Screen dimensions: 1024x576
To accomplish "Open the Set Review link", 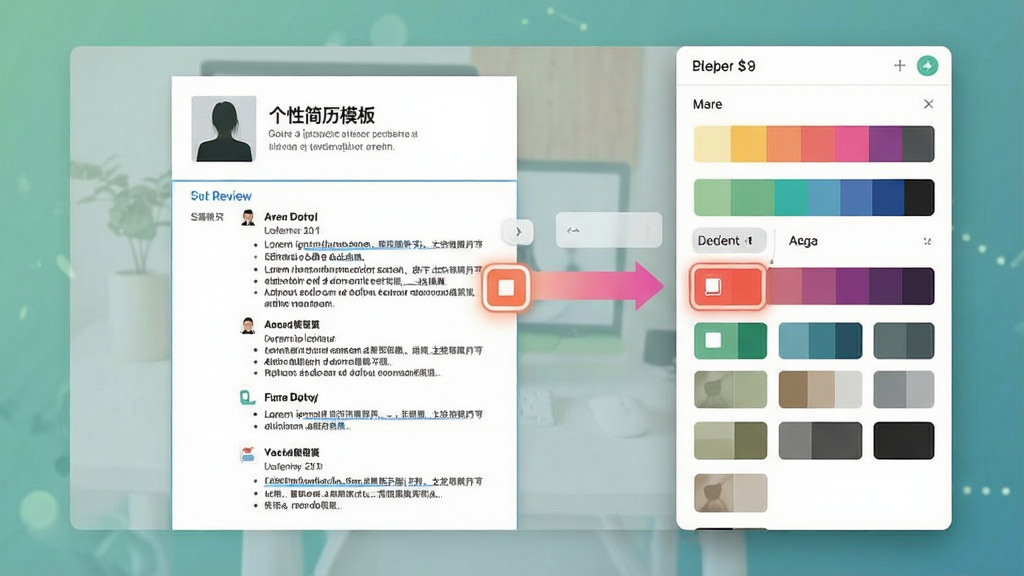I will 221,196.
